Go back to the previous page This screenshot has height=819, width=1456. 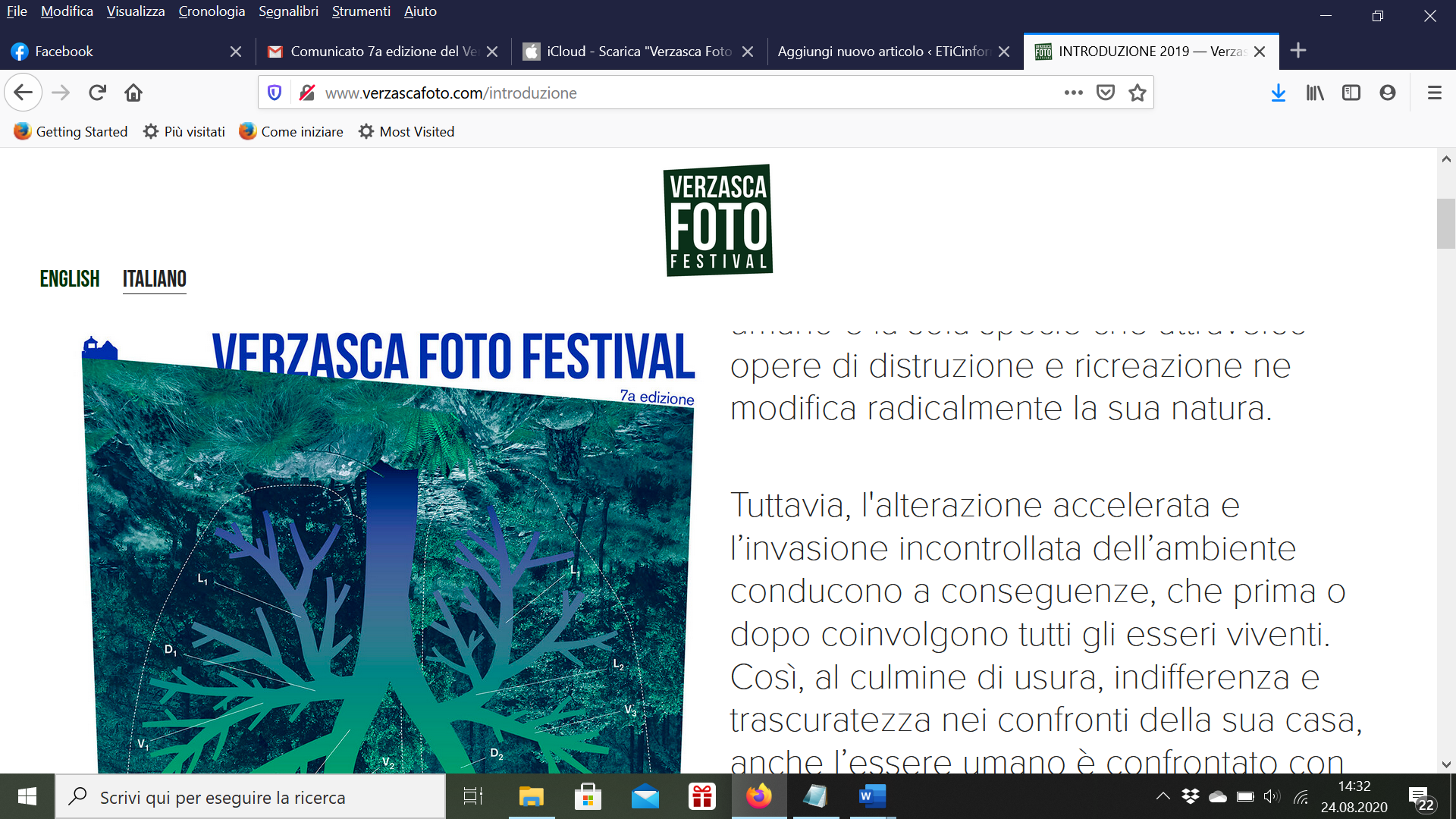pyautogui.click(x=23, y=93)
